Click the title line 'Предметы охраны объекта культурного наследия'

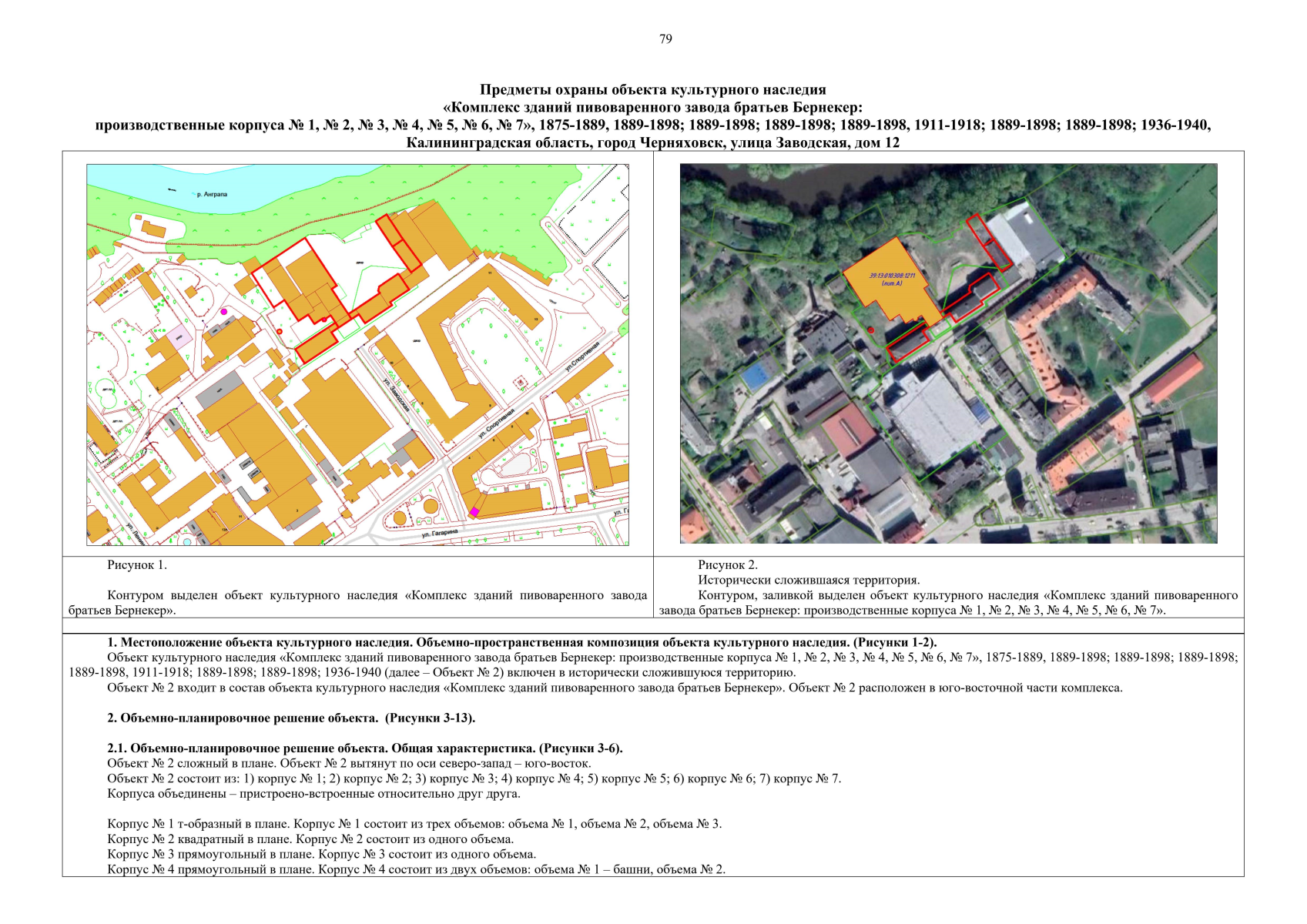click(x=652, y=90)
